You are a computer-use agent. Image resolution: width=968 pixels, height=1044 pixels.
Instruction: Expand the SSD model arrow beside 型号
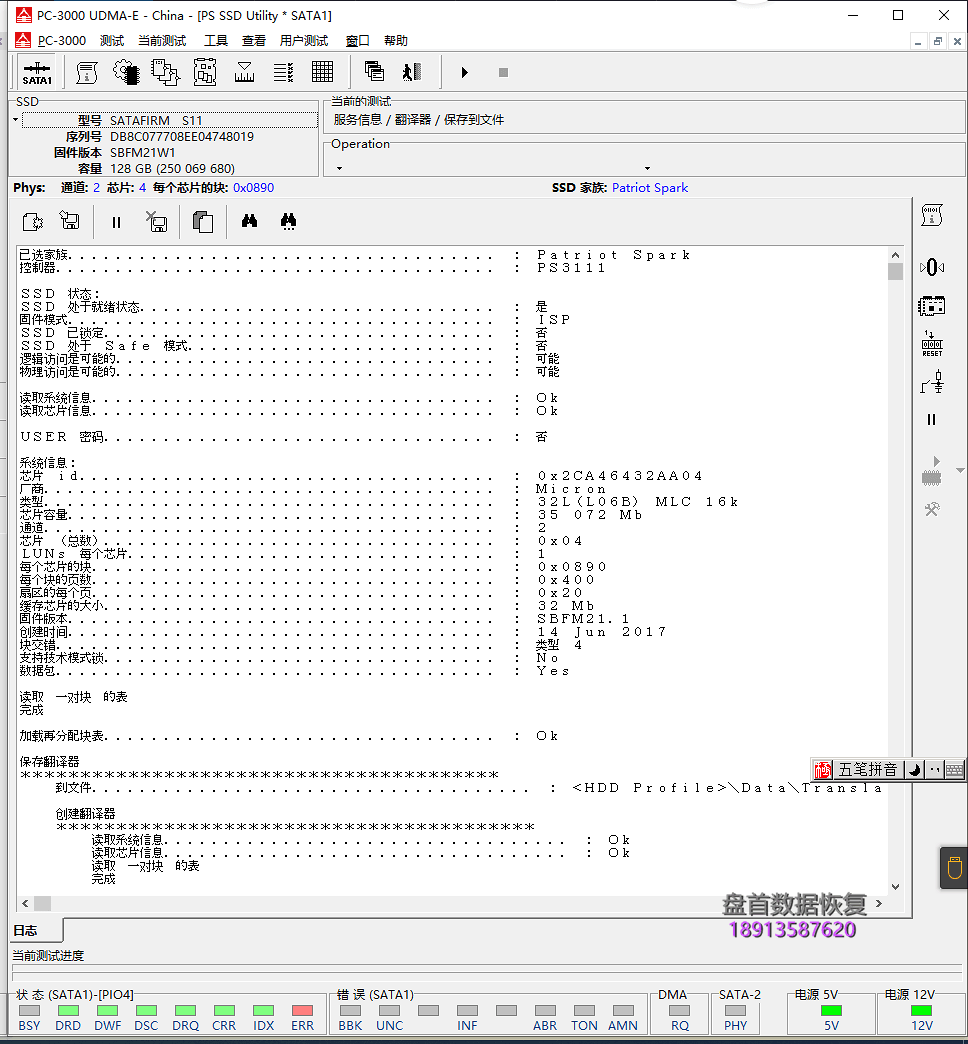(x=15, y=120)
